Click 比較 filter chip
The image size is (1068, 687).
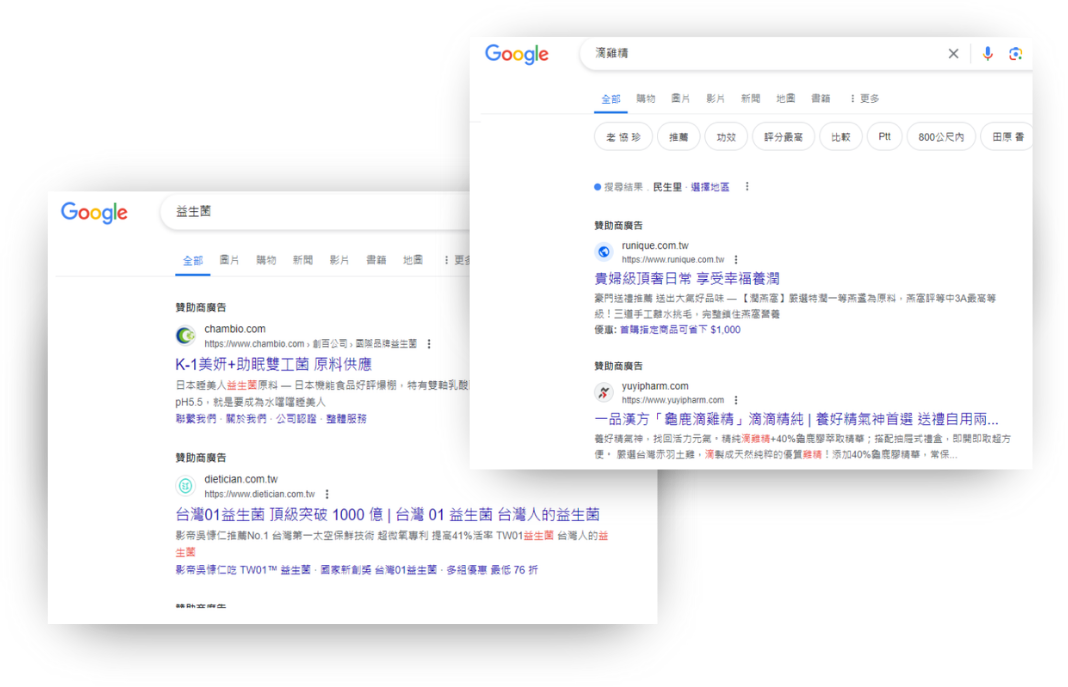pyautogui.click(x=841, y=137)
